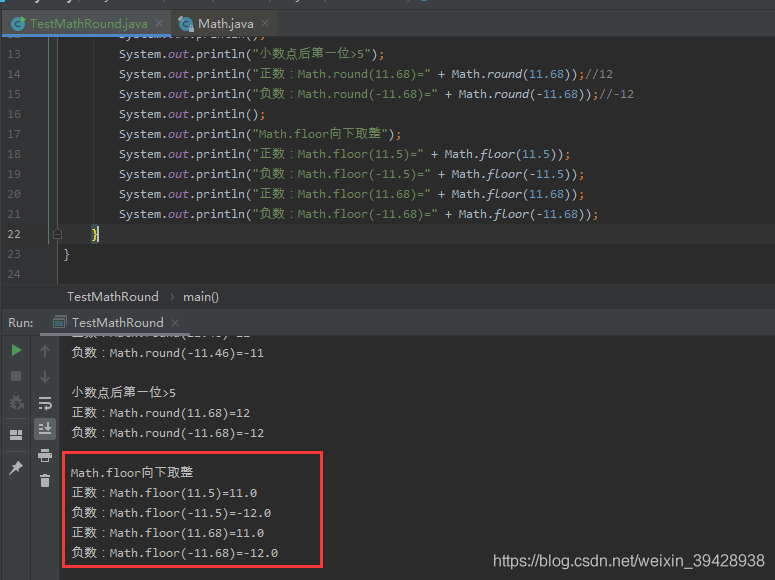Viewport: 775px width, 580px height.
Task: Clear console with trash icon
Action: [x=45, y=481]
